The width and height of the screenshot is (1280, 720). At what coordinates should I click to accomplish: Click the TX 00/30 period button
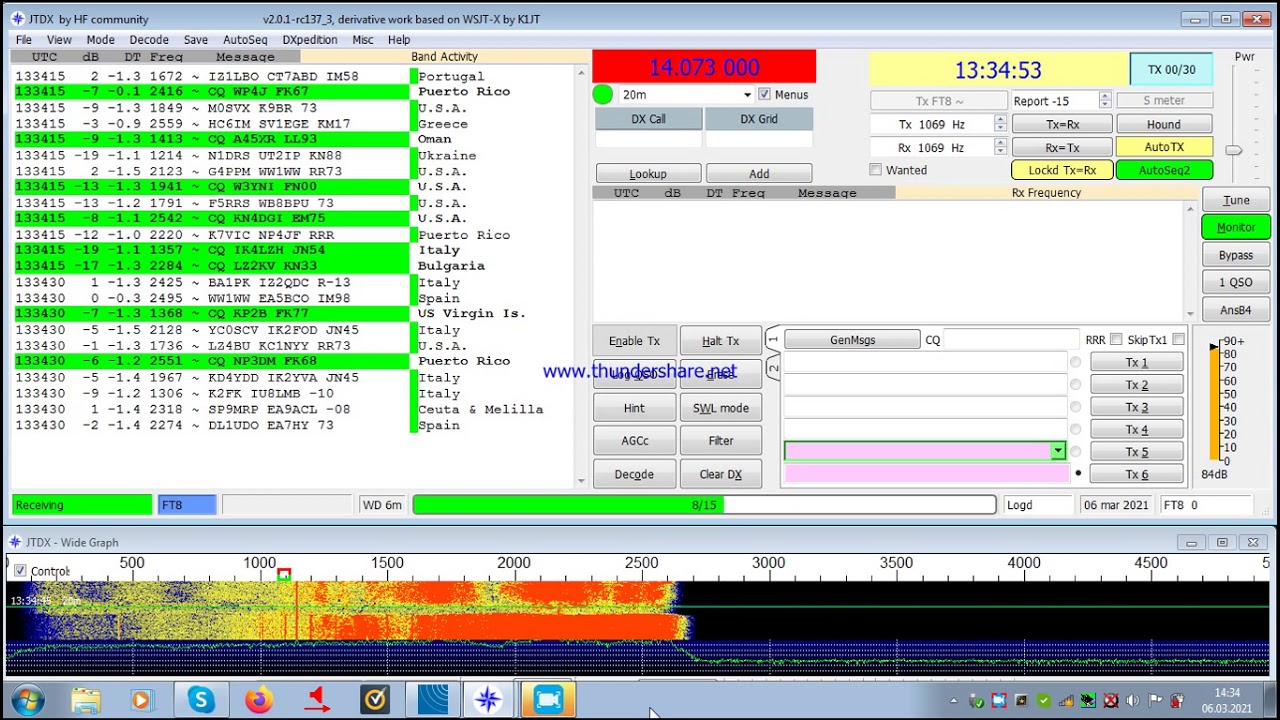click(1171, 69)
